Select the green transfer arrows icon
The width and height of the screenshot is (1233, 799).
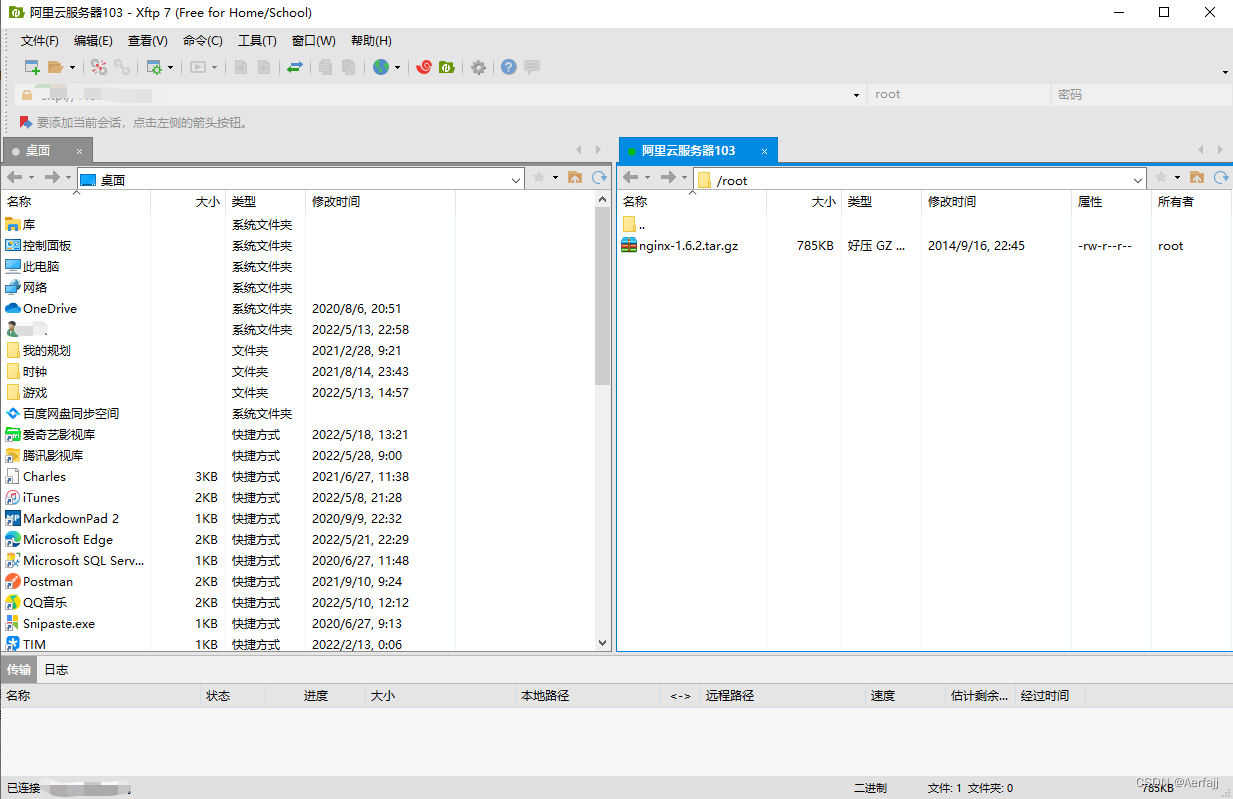tap(294, 67)
